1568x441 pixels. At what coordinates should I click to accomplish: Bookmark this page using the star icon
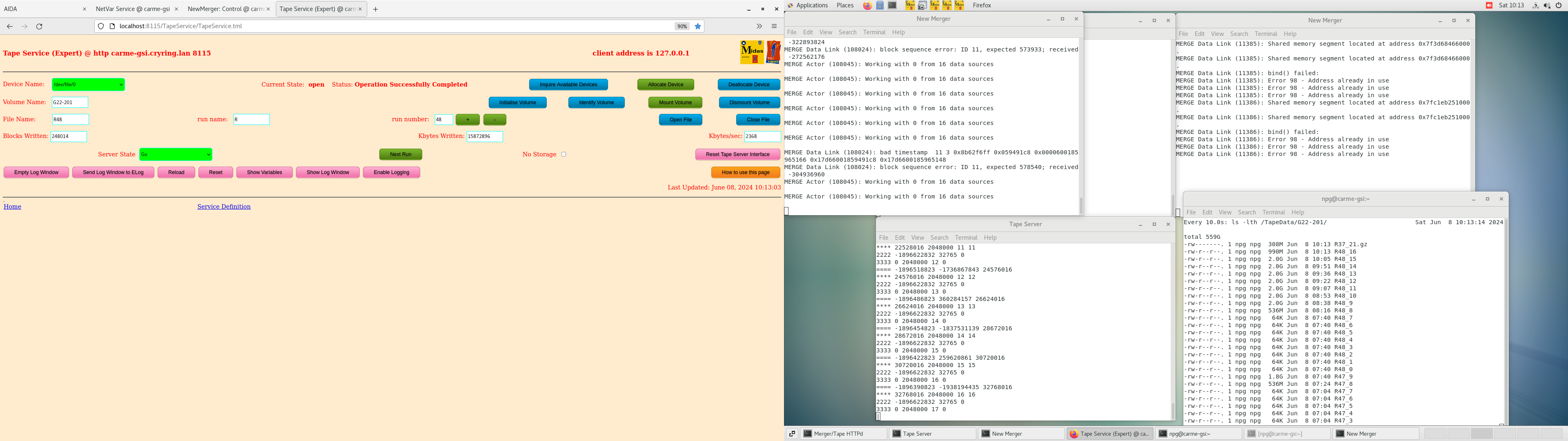(x=698, y=26)
